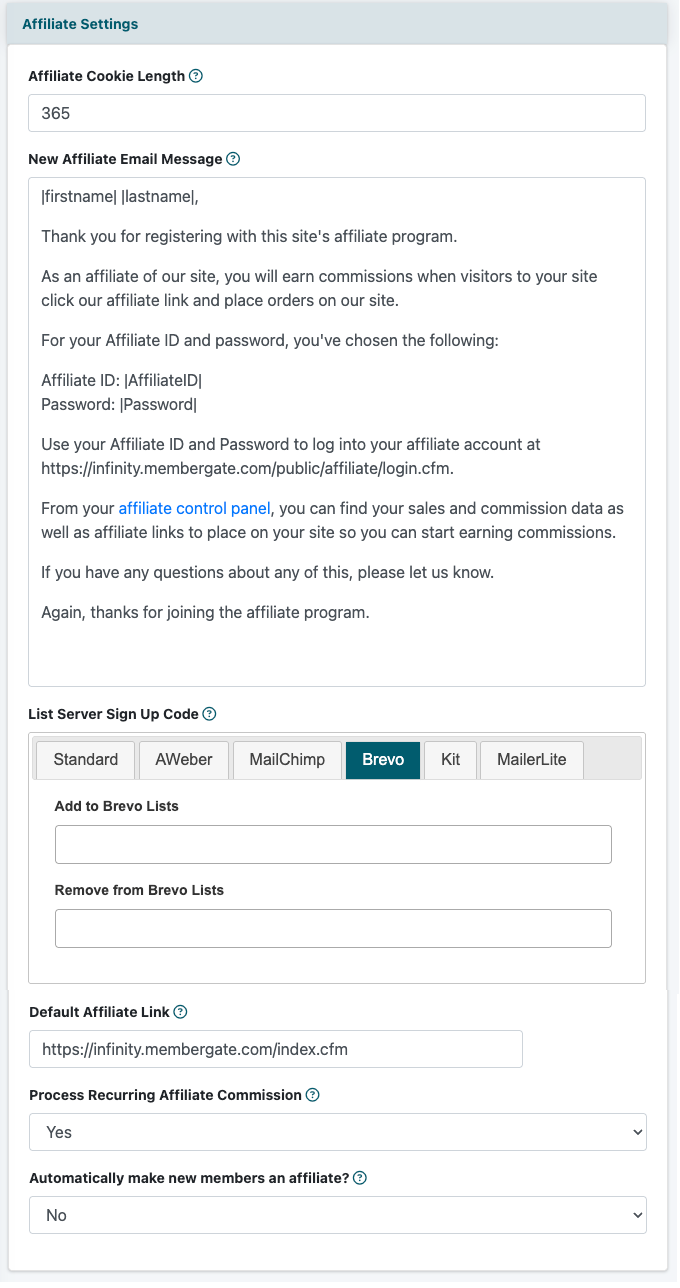Click the Affiliate Cookie Length field

[x=337, y=113]
